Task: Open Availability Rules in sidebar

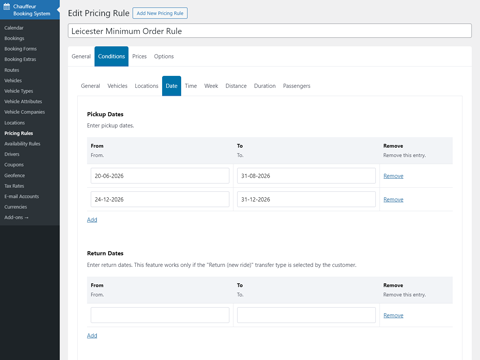Action: pyautogui.click(x=22, y=144)
